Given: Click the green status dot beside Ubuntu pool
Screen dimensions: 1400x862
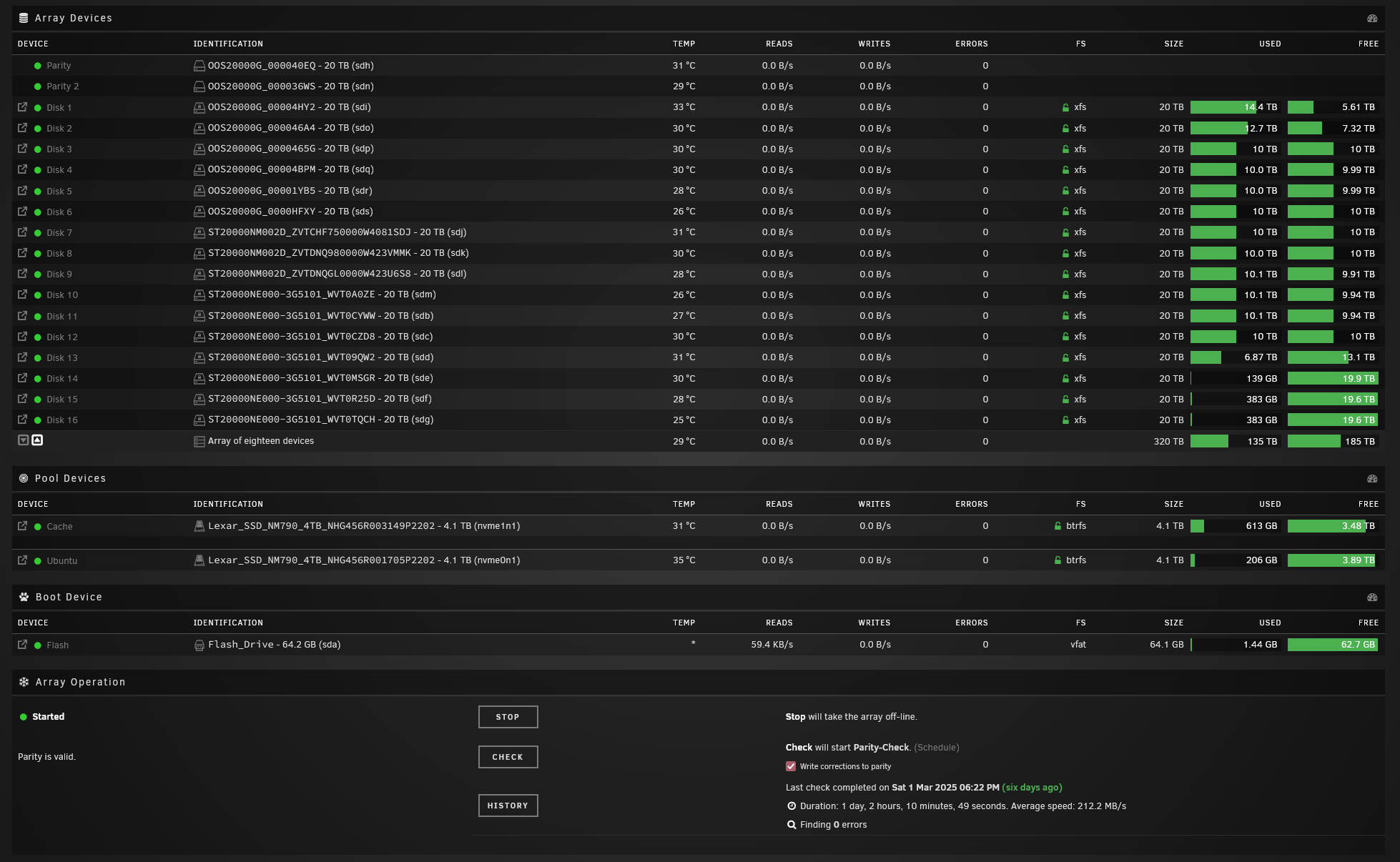Looking at the screenshot, I should 38,560.
